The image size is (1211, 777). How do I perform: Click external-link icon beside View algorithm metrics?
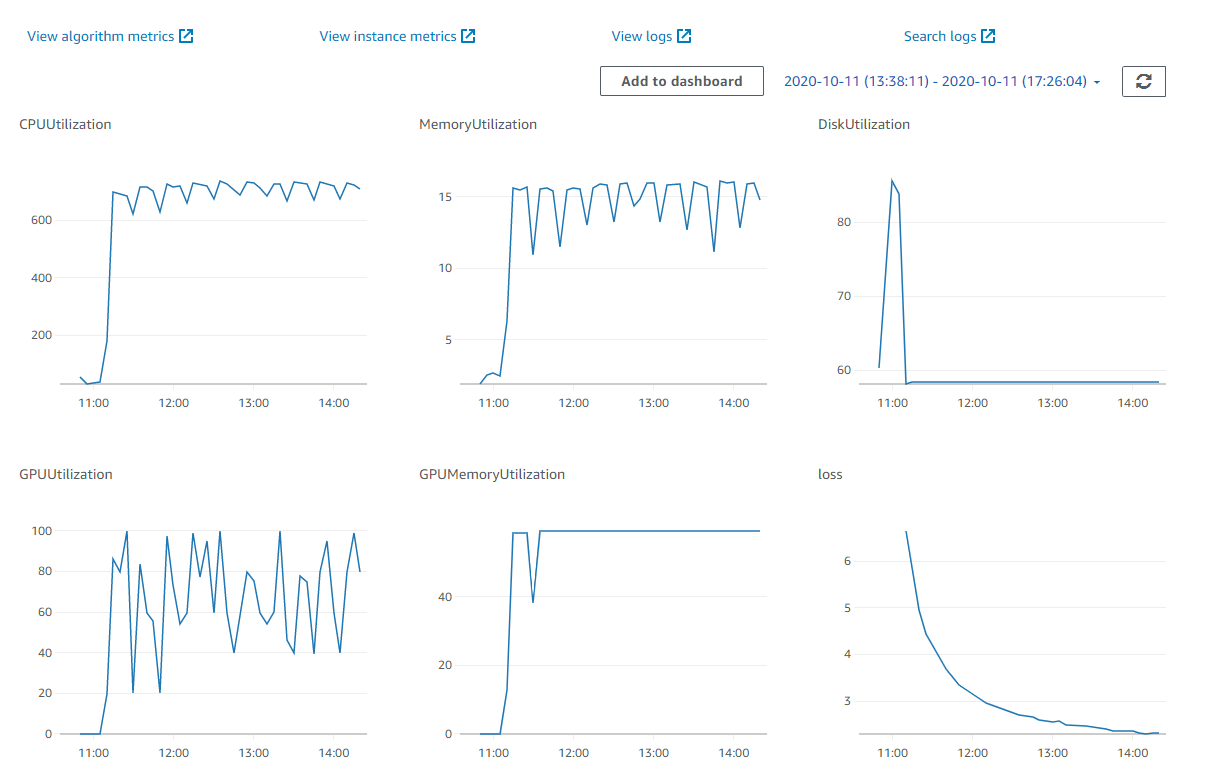click(186, 36)
